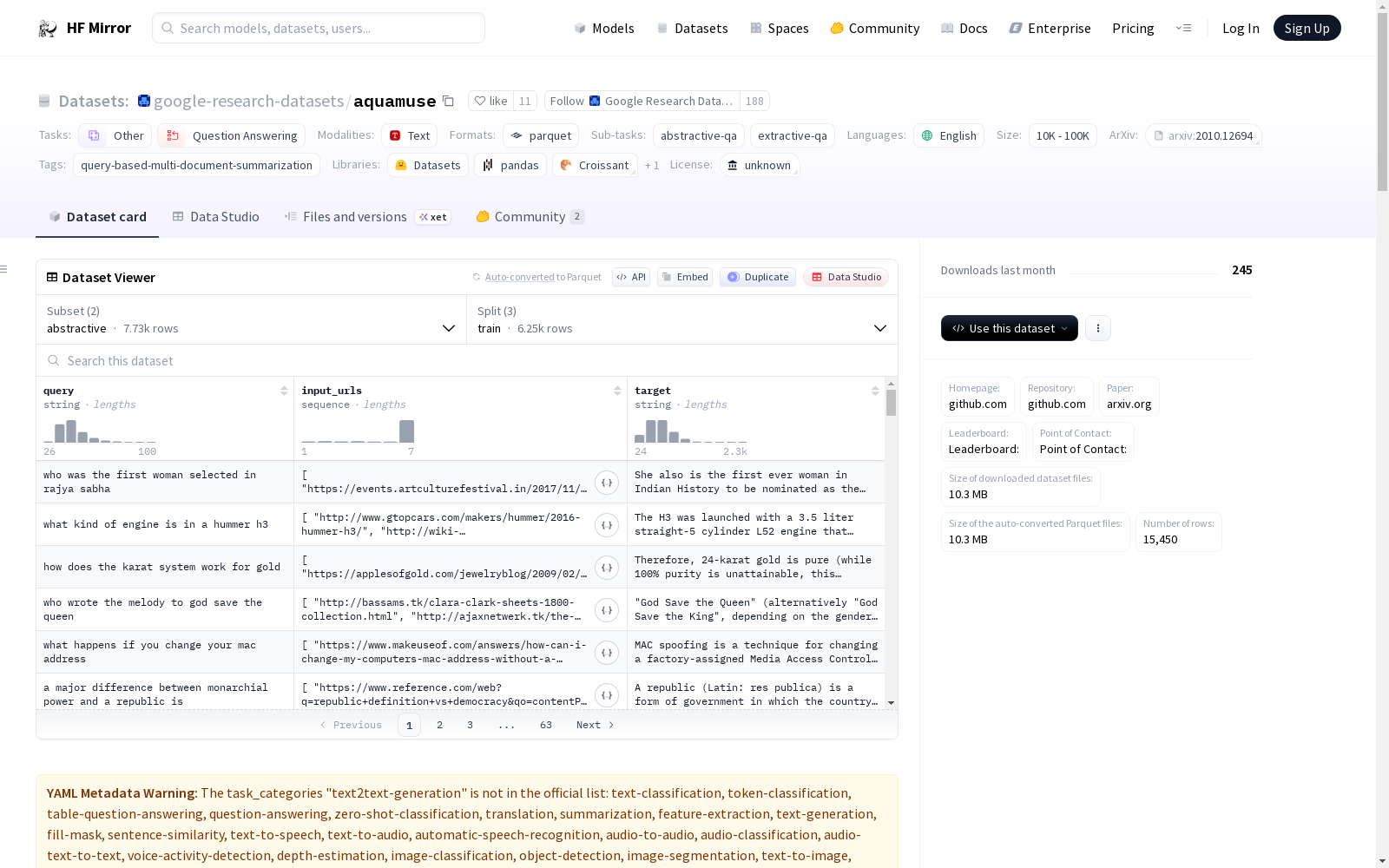This screenshot has width=1389, height=868.
Task: Expand JSON view for god save the queen row
Action: click(x=607, y=610)
